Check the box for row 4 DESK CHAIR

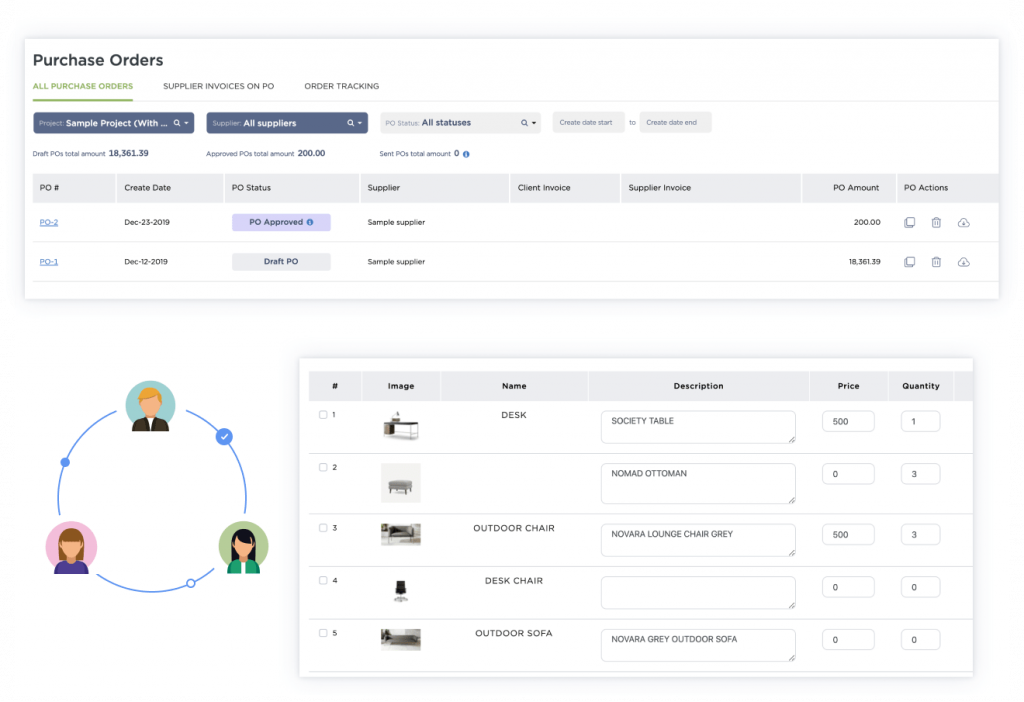tap(323, 580)
